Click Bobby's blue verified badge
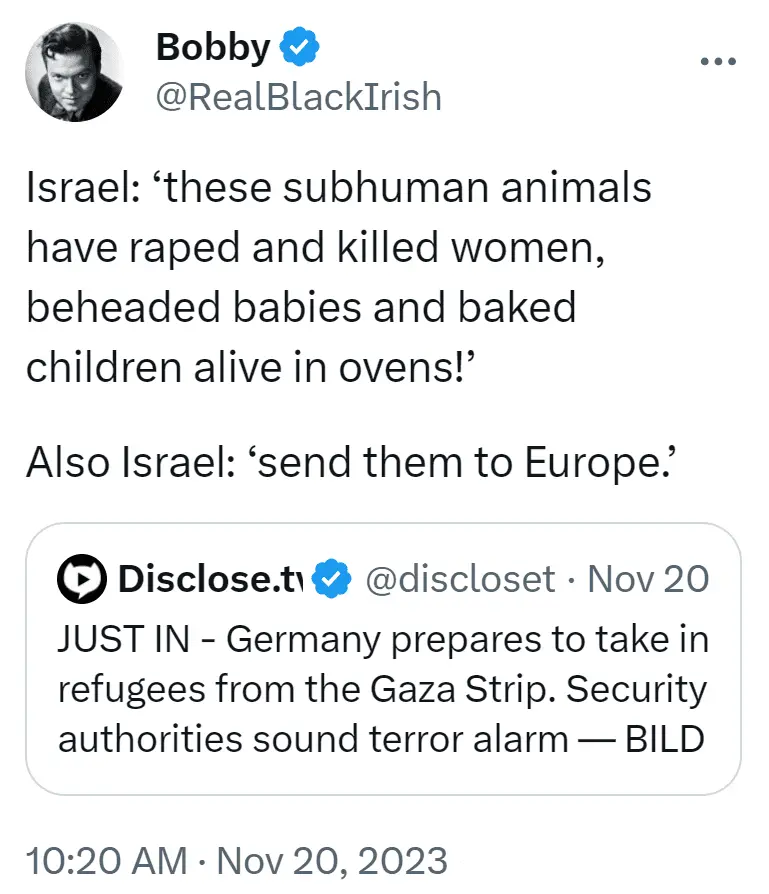The image size is (769, 894). (x=300, y=47)
